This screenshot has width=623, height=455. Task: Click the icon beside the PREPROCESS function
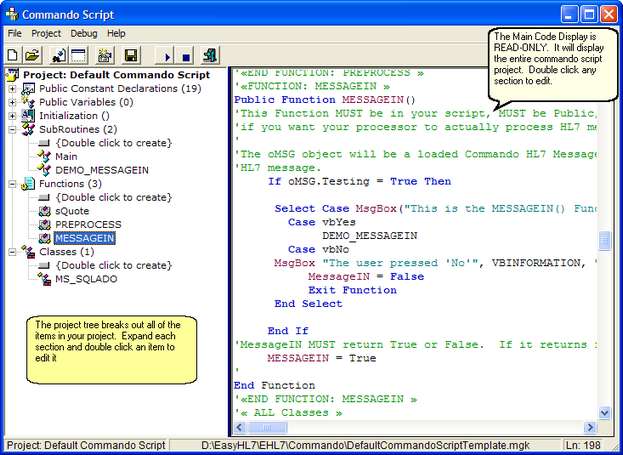(x=44, y=225)
